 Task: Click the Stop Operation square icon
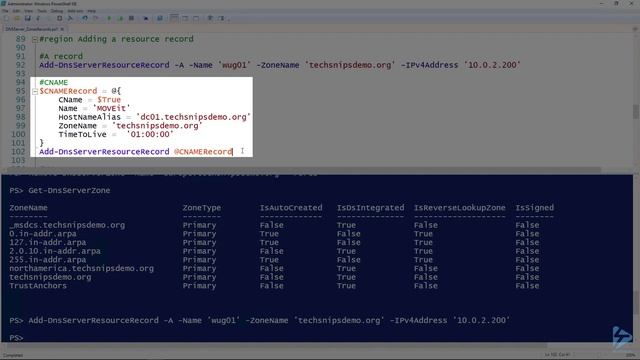[131, 18]
